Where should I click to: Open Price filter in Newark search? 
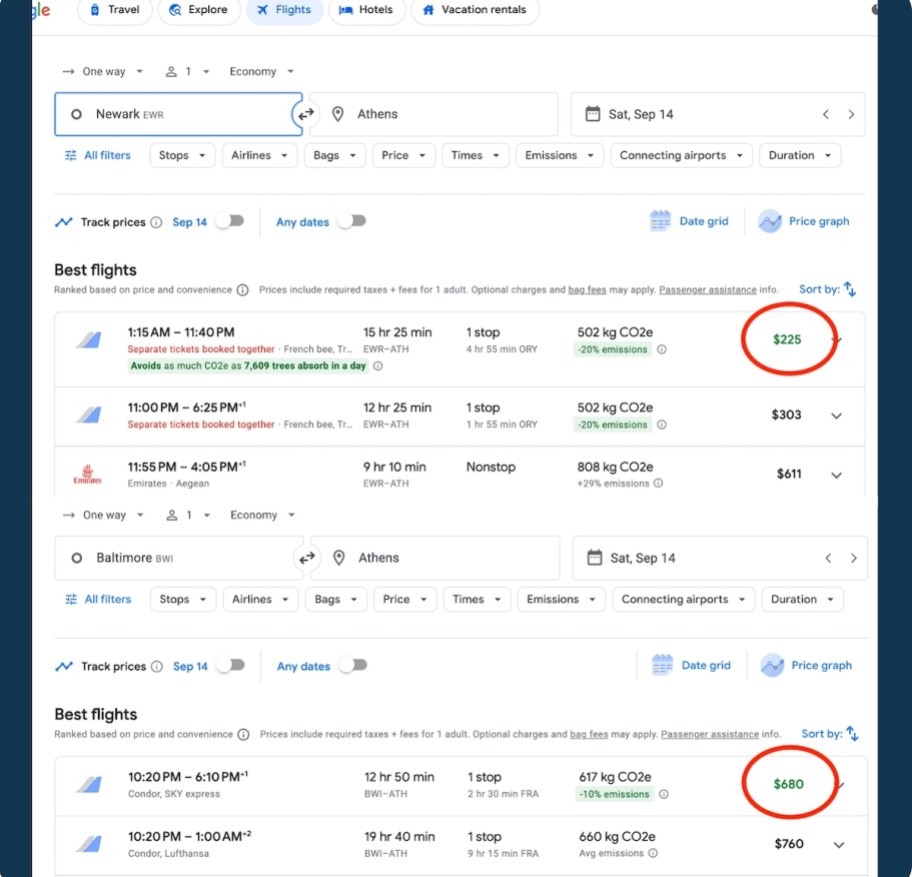tap(403, 155)
